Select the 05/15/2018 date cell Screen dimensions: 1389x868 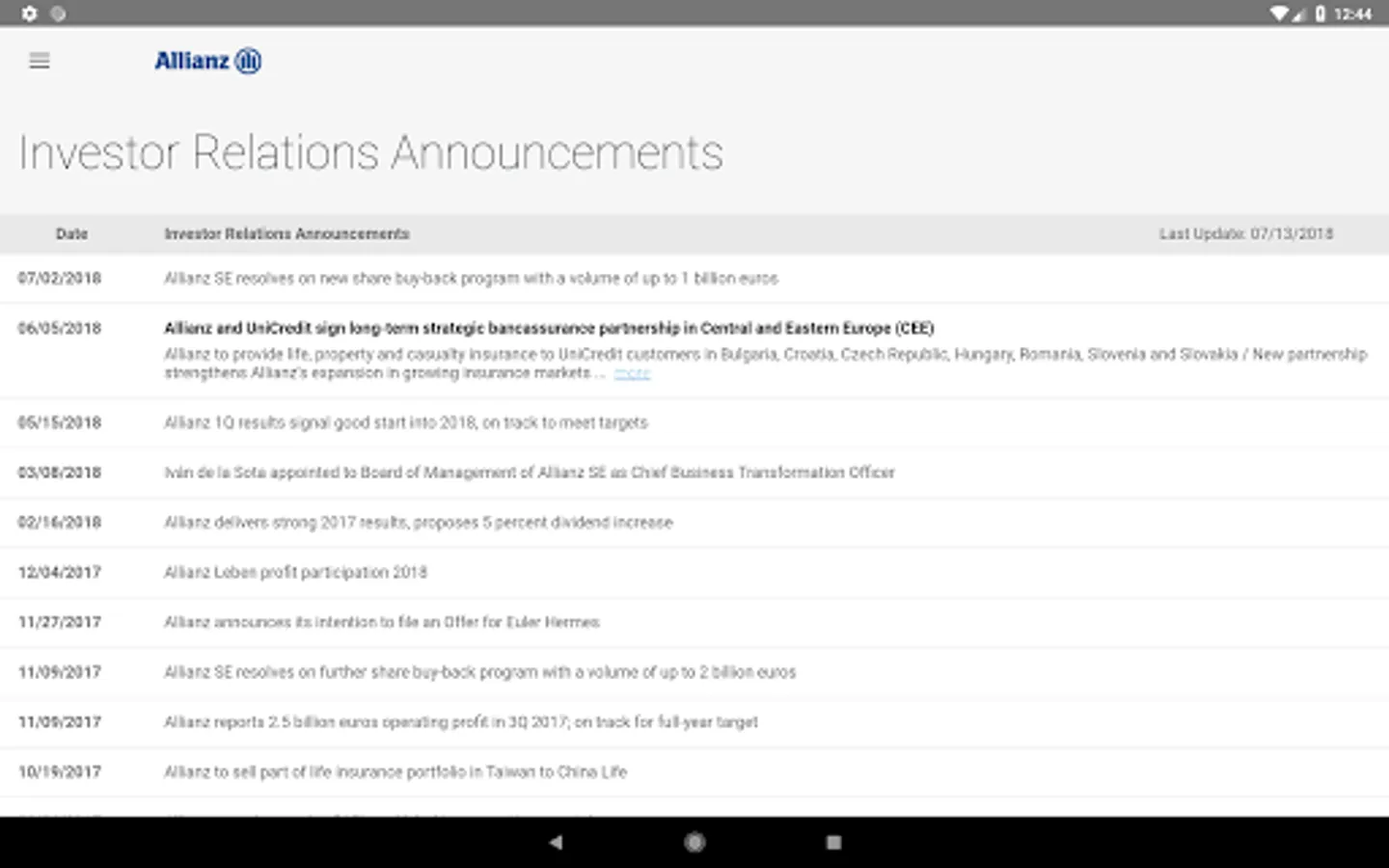[60, 422]
